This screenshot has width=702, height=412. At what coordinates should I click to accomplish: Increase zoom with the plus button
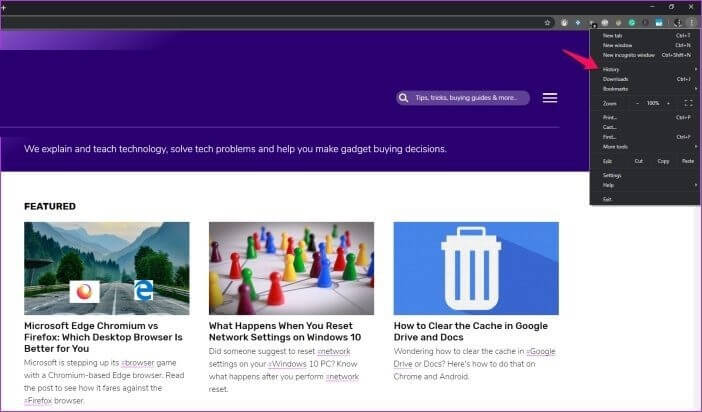pyautogui.click(x=668, y=103)
